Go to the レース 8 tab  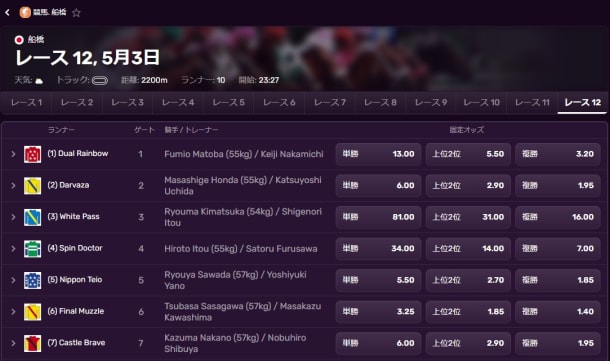coord(380,103)
